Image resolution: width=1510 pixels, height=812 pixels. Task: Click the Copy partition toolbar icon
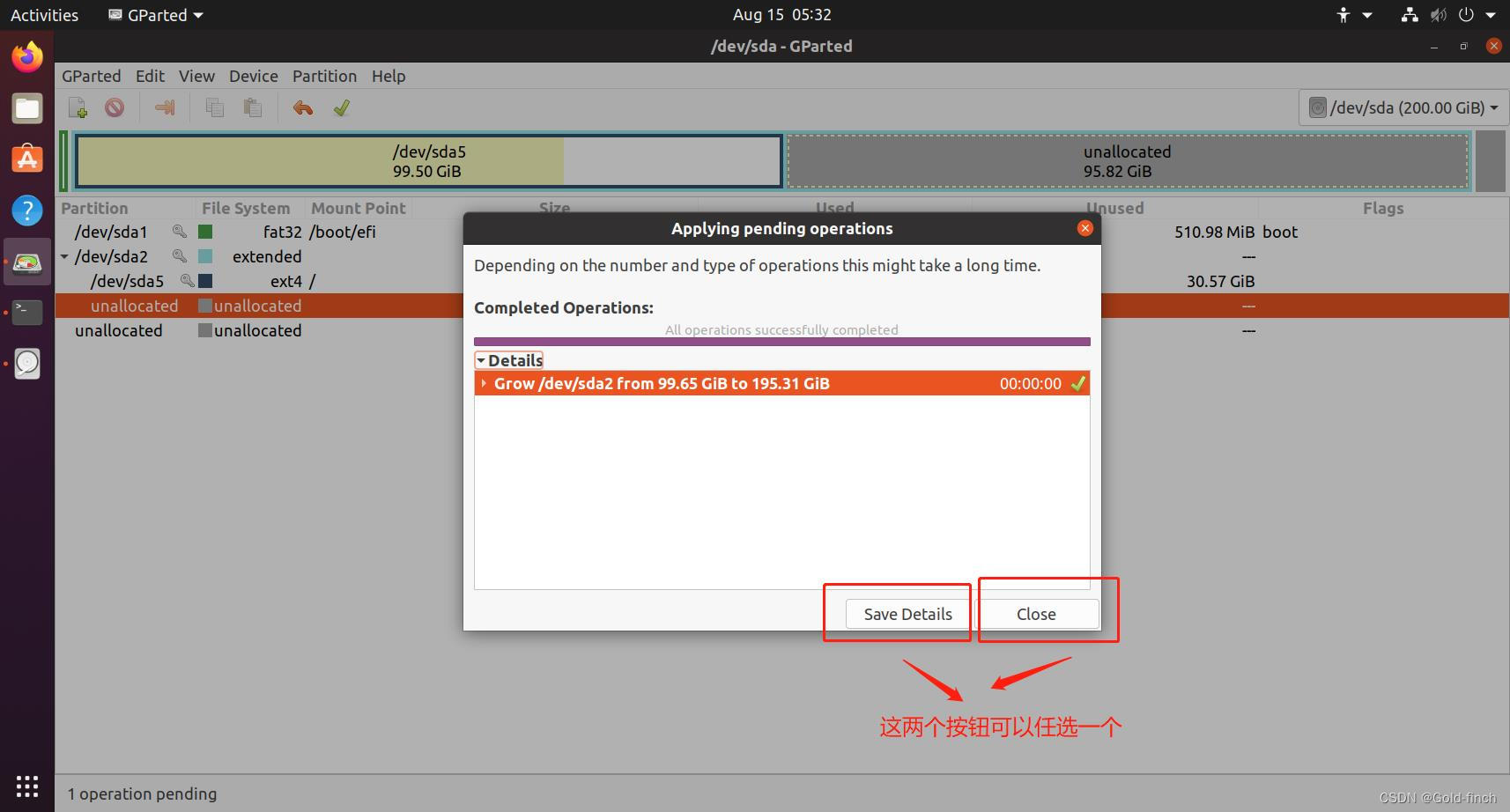(x=214, y=107)
